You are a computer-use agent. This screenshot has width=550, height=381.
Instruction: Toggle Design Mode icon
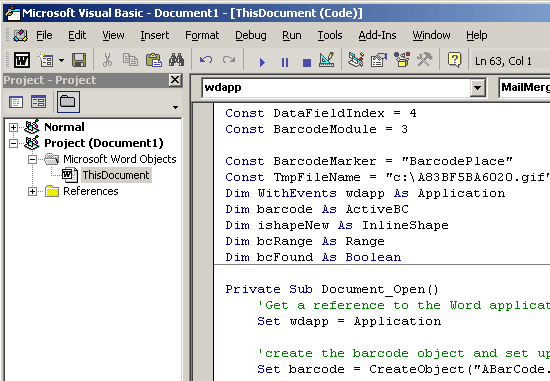327,60
